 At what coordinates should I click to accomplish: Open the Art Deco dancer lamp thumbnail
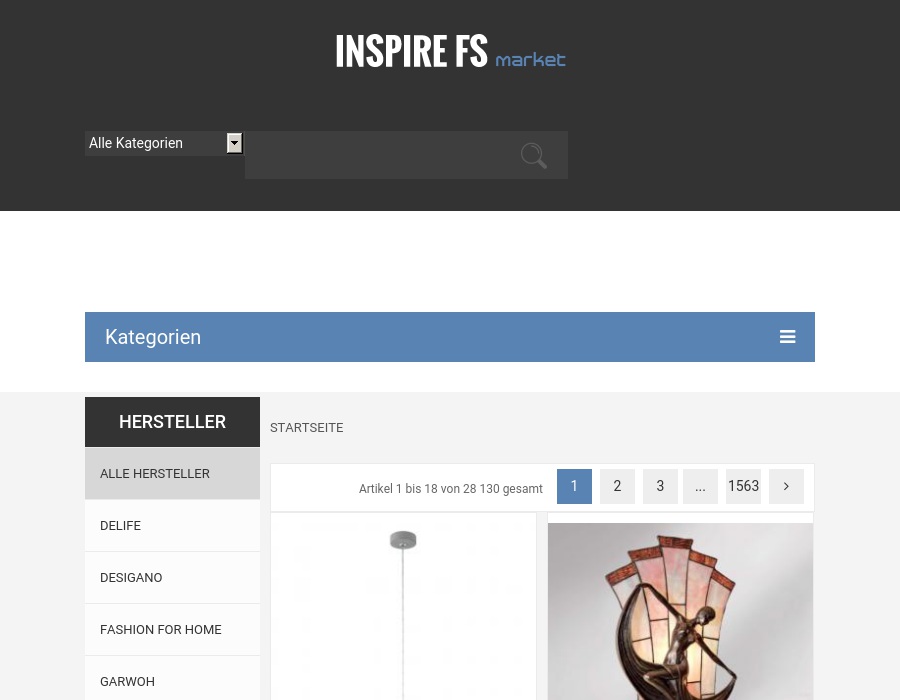click(x=680, y=612)
